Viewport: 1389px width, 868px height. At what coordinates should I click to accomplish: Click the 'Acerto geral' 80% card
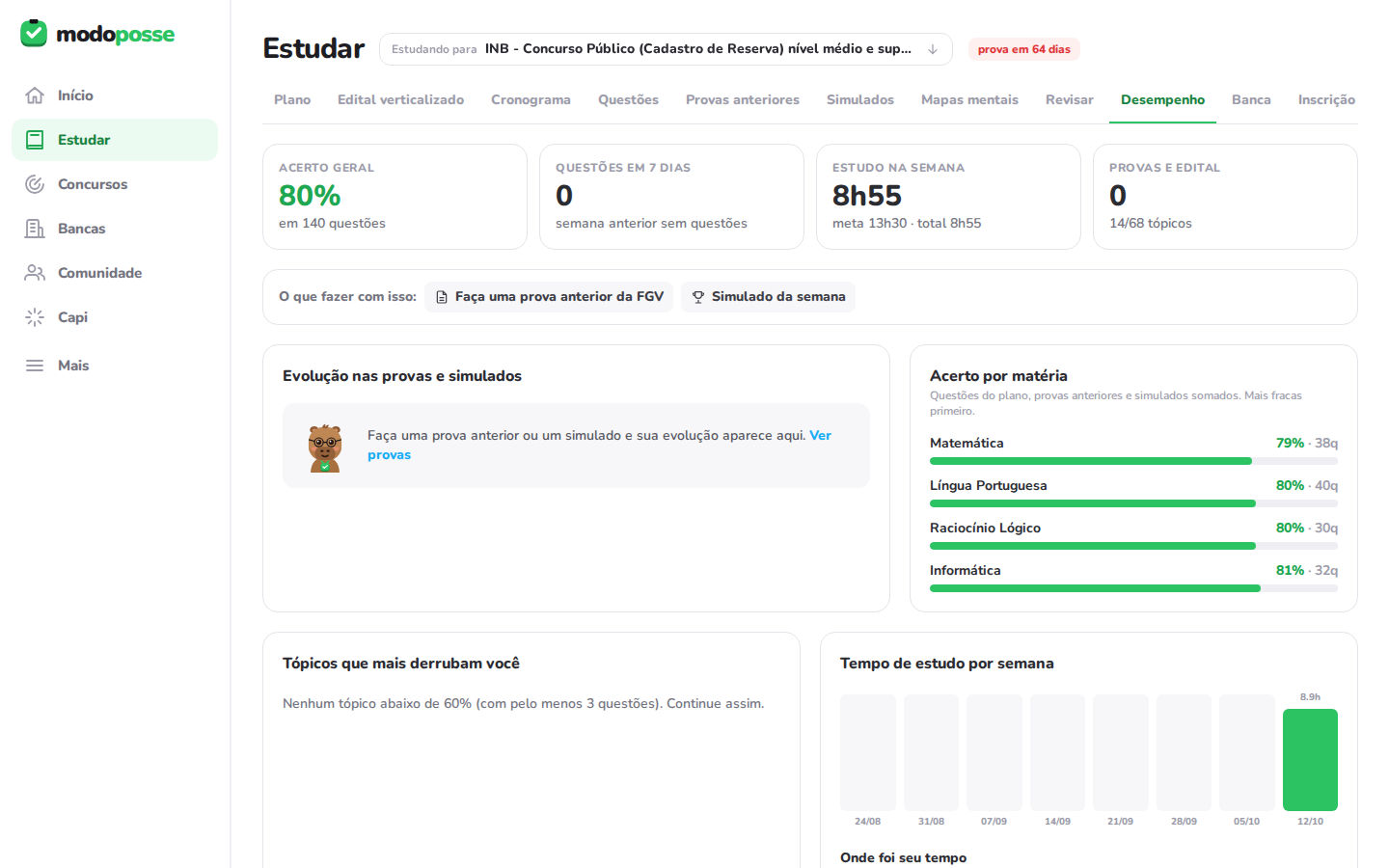395,197
